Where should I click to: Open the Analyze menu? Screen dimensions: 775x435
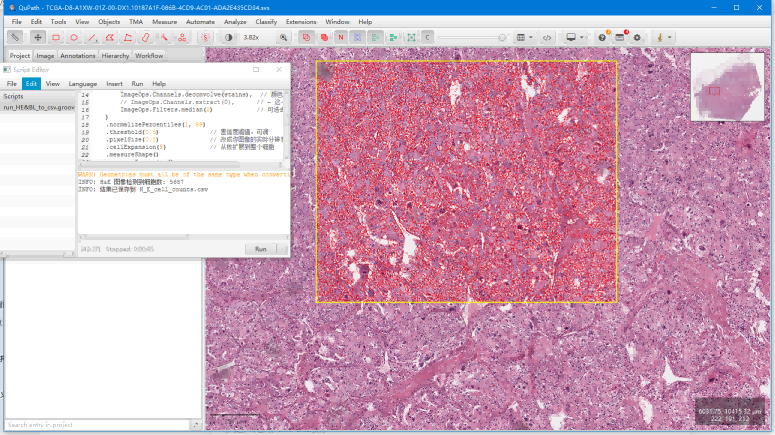235,22
